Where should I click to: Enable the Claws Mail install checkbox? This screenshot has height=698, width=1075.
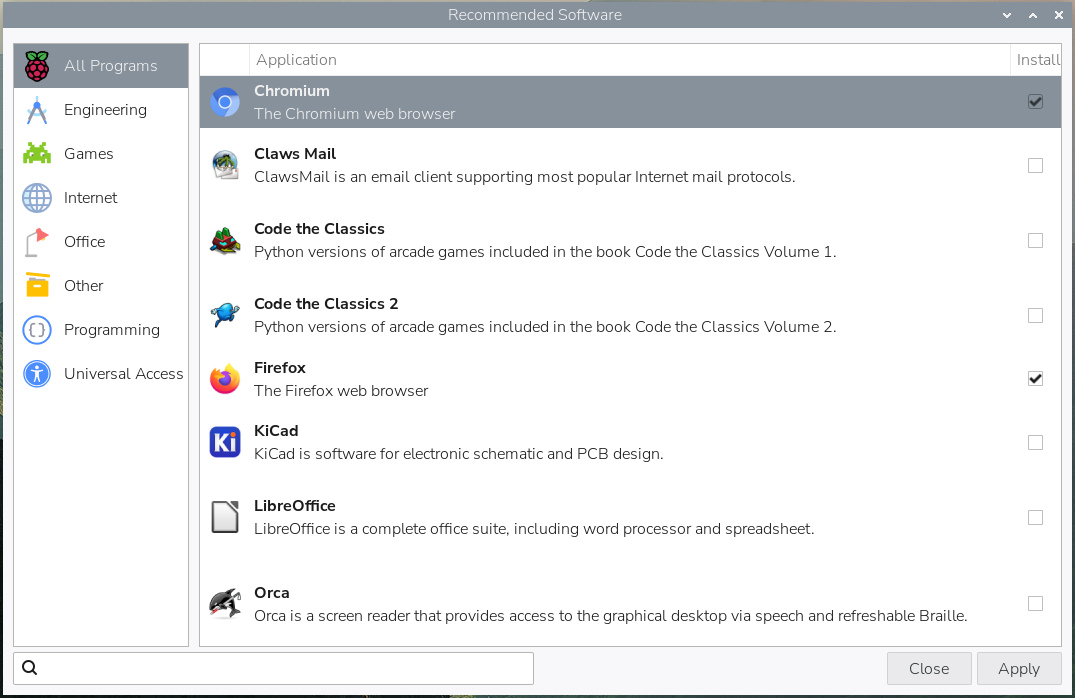(1035, 165)
